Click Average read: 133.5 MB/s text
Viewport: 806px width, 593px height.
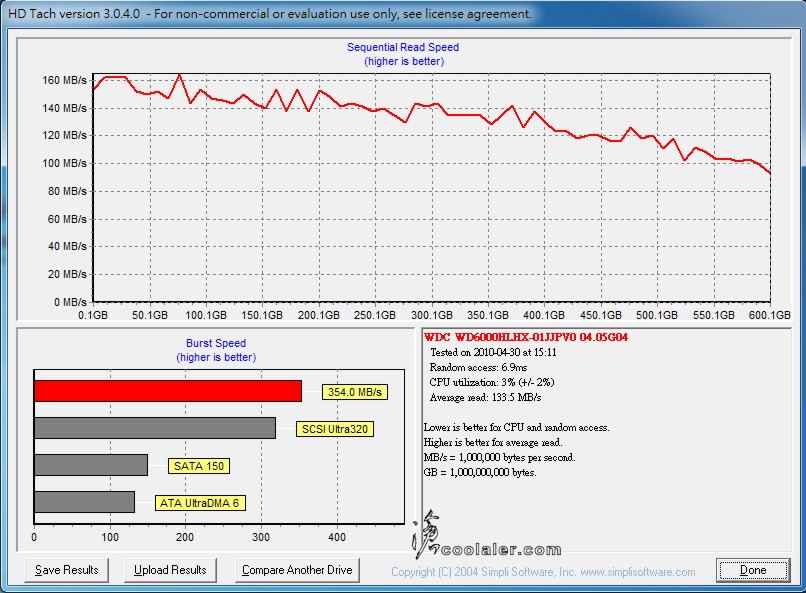pos(485,397)
